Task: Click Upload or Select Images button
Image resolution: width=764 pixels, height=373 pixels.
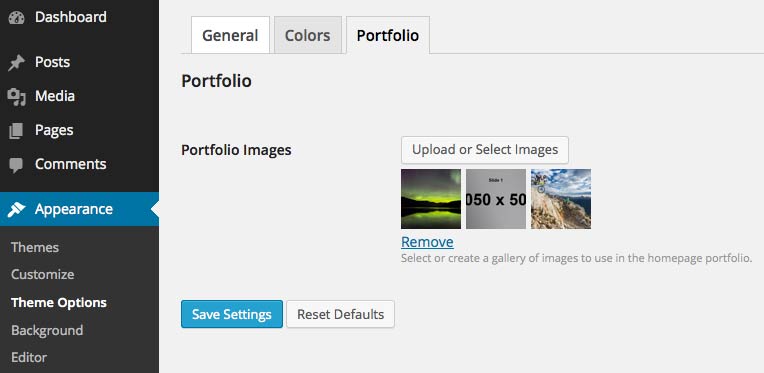Action: click(485, 149)
